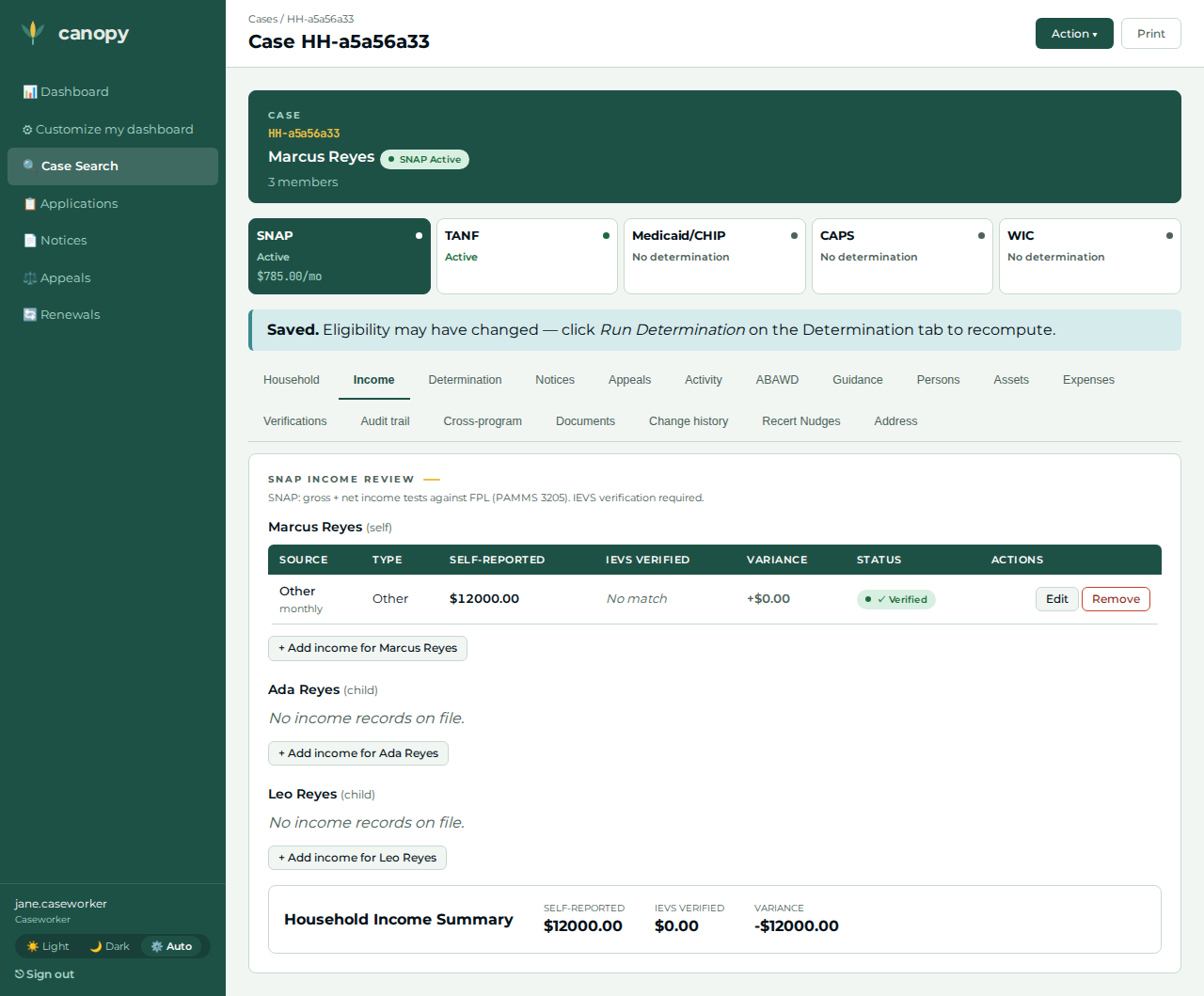Click the $0.00 IEVS verified summary value
The width and height of the screenshot is (1204, 996).
tap(676, 926)
